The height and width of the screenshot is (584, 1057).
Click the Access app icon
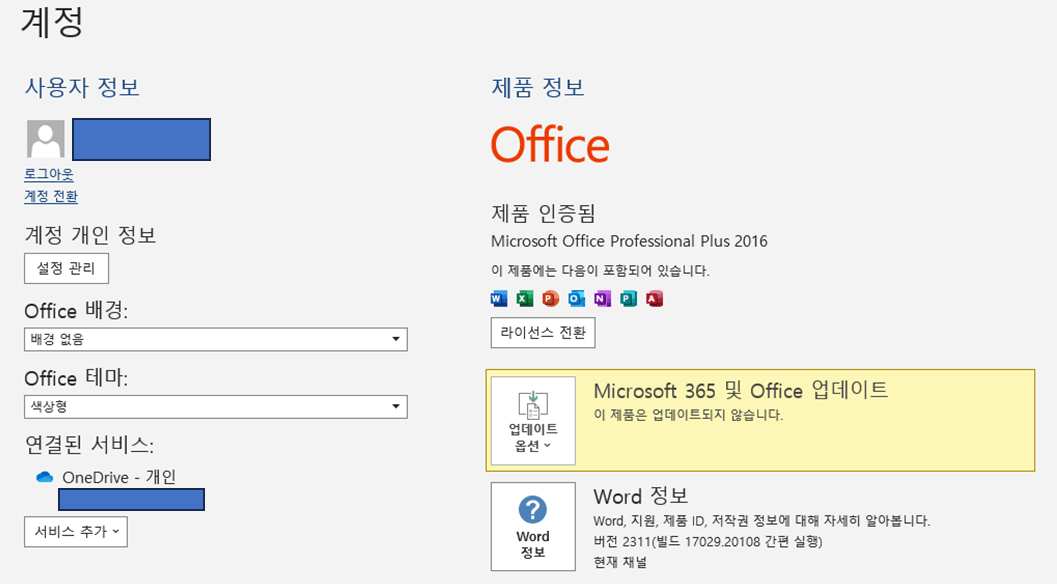coord(654,298)
